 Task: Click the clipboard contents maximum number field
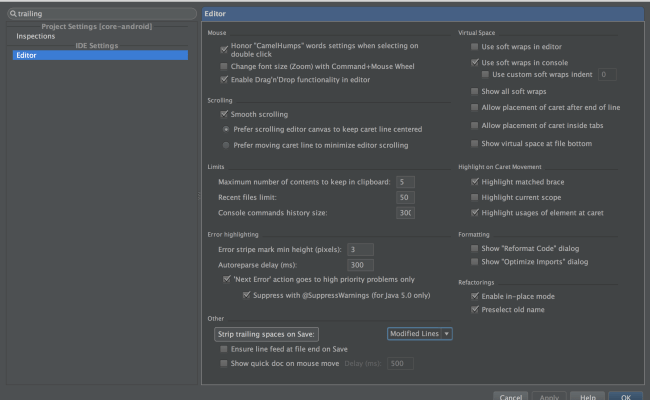point(405,182)
